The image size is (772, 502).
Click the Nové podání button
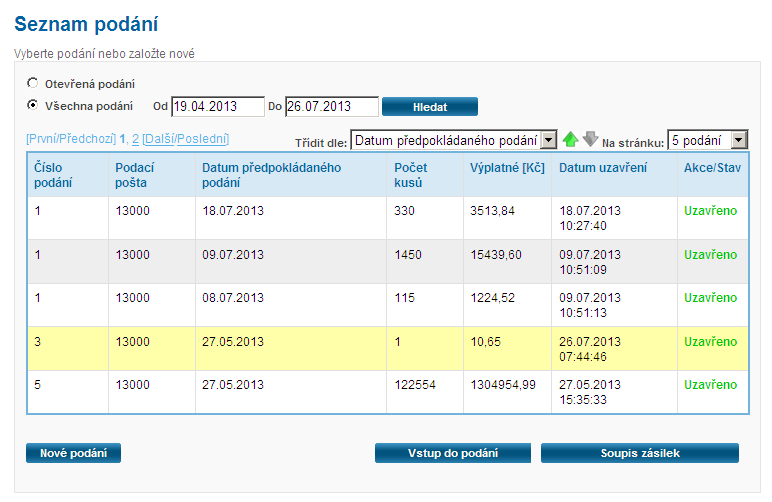click(x=73, y=454)
